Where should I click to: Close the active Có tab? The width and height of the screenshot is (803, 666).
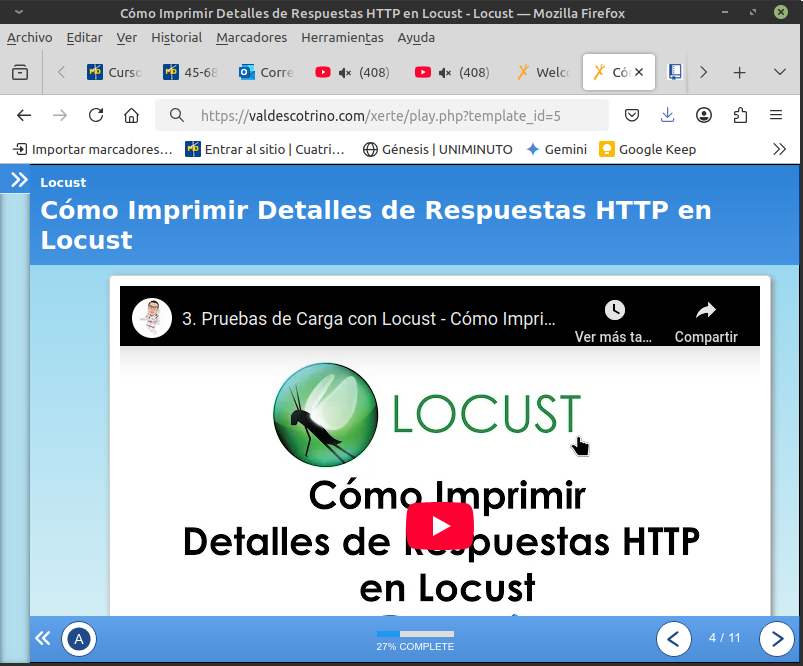[x=639, y=72]
